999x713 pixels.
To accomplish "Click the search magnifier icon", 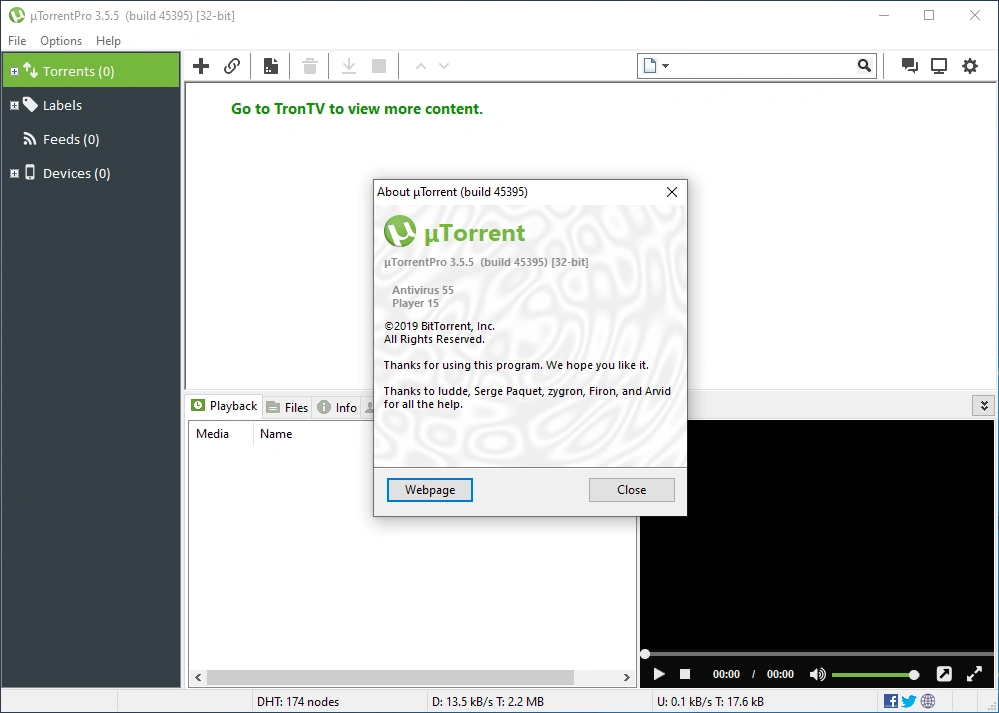I will point(864,66).
